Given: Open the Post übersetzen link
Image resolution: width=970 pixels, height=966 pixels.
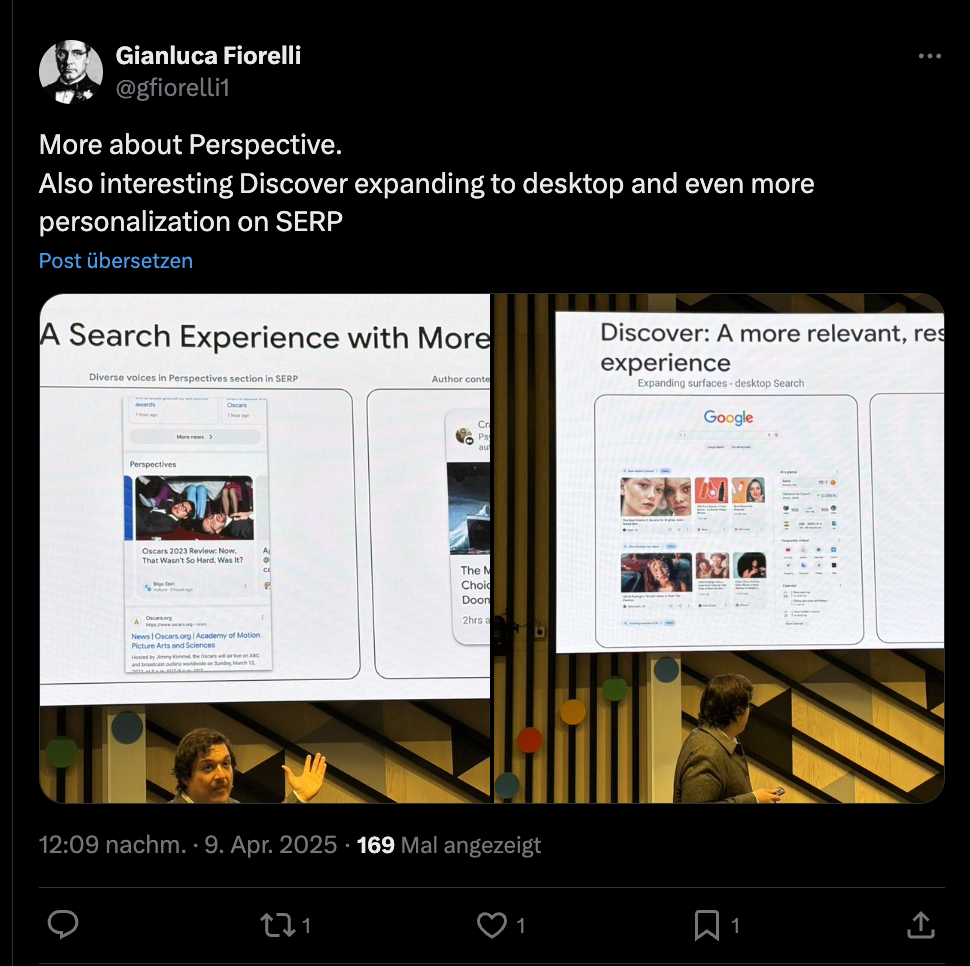Looking at the screenshot, I should click(114, 260).
